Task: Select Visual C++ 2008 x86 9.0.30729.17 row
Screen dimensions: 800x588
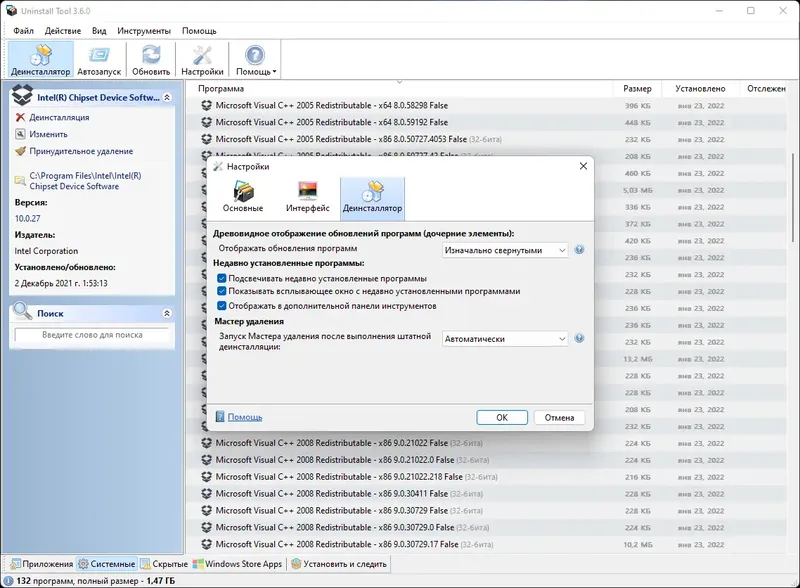Action: pyautogui.click(x=485, y=544)
